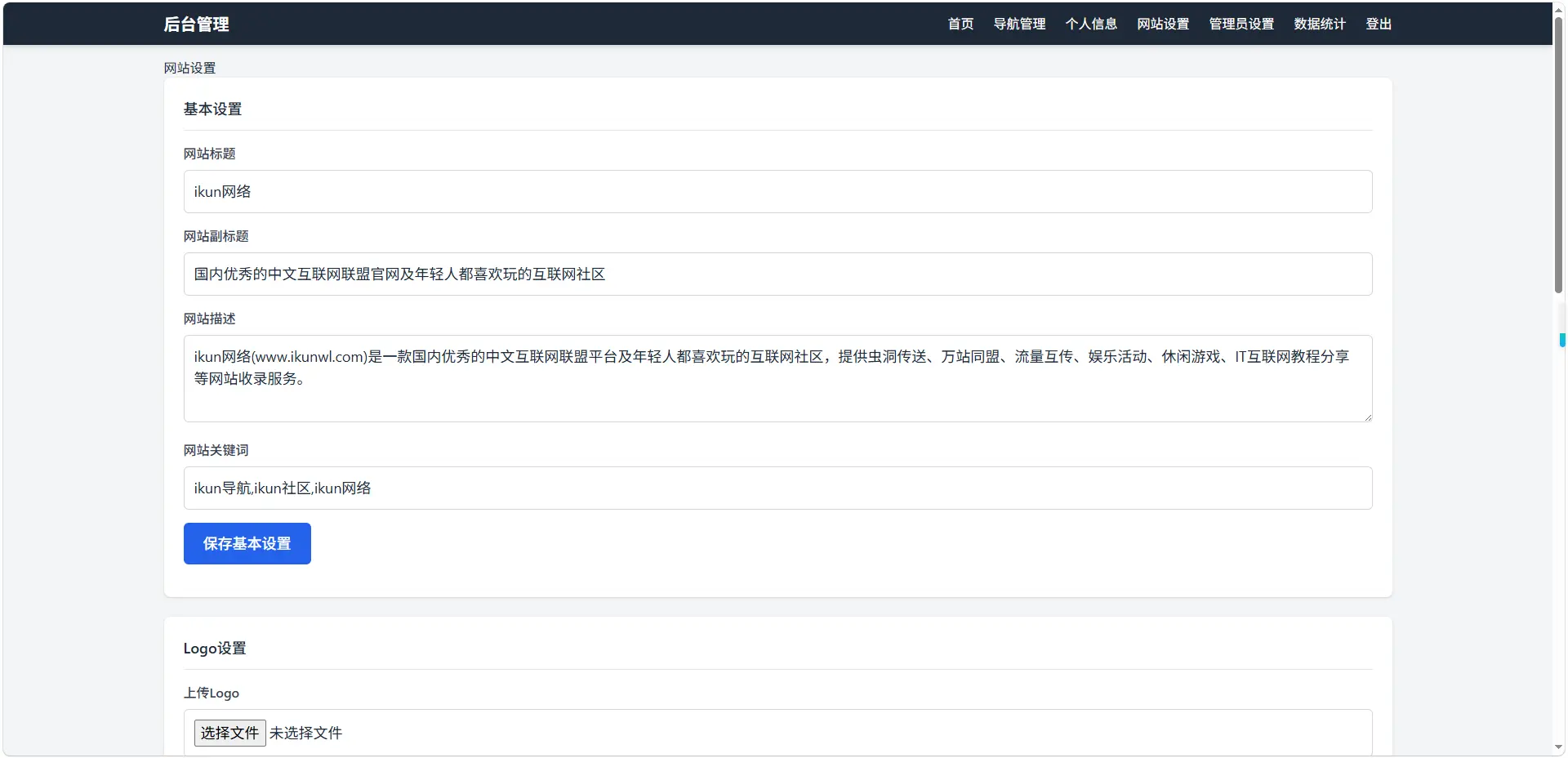
Task: View 数据统计 page
Action: tap(1320, 24)
